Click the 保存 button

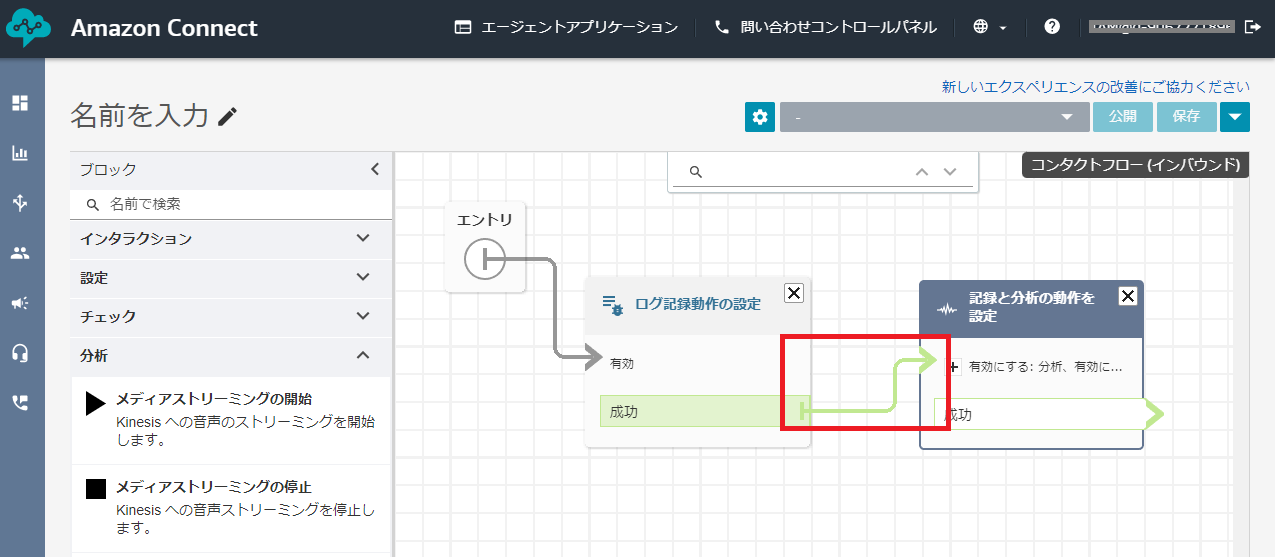pyautogui.click(x=1187, y=117)
